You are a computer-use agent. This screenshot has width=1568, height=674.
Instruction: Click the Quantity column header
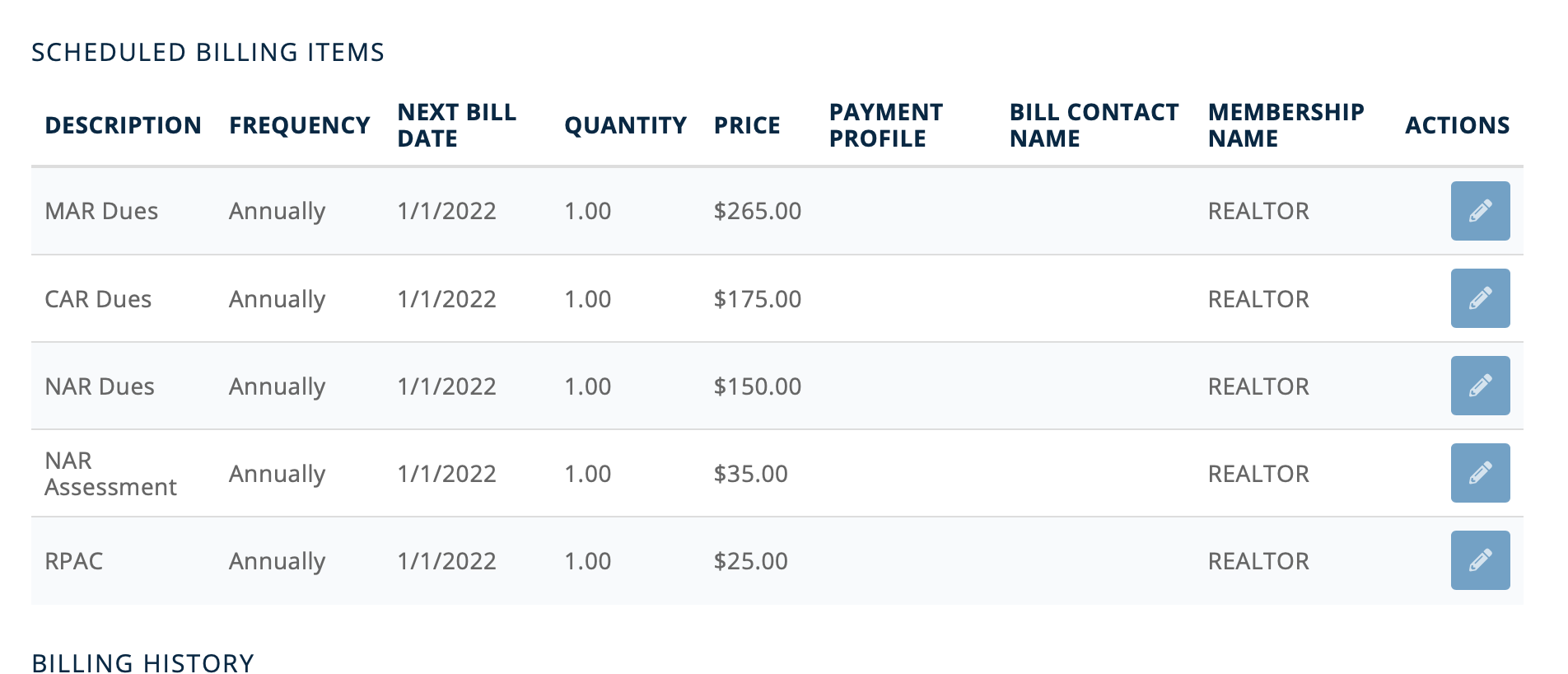625,125
